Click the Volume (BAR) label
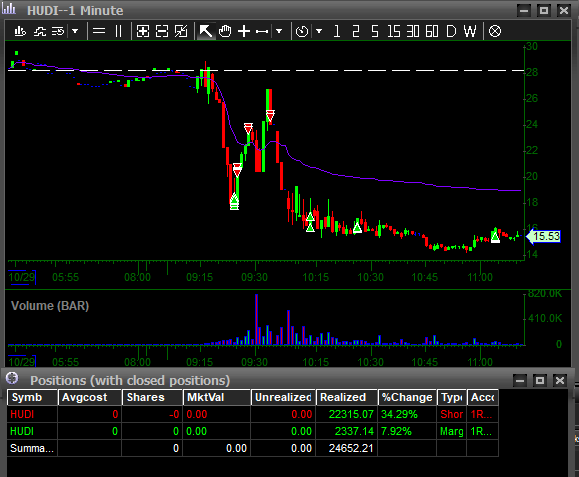The image size is (579, 477). pos(50,306)
